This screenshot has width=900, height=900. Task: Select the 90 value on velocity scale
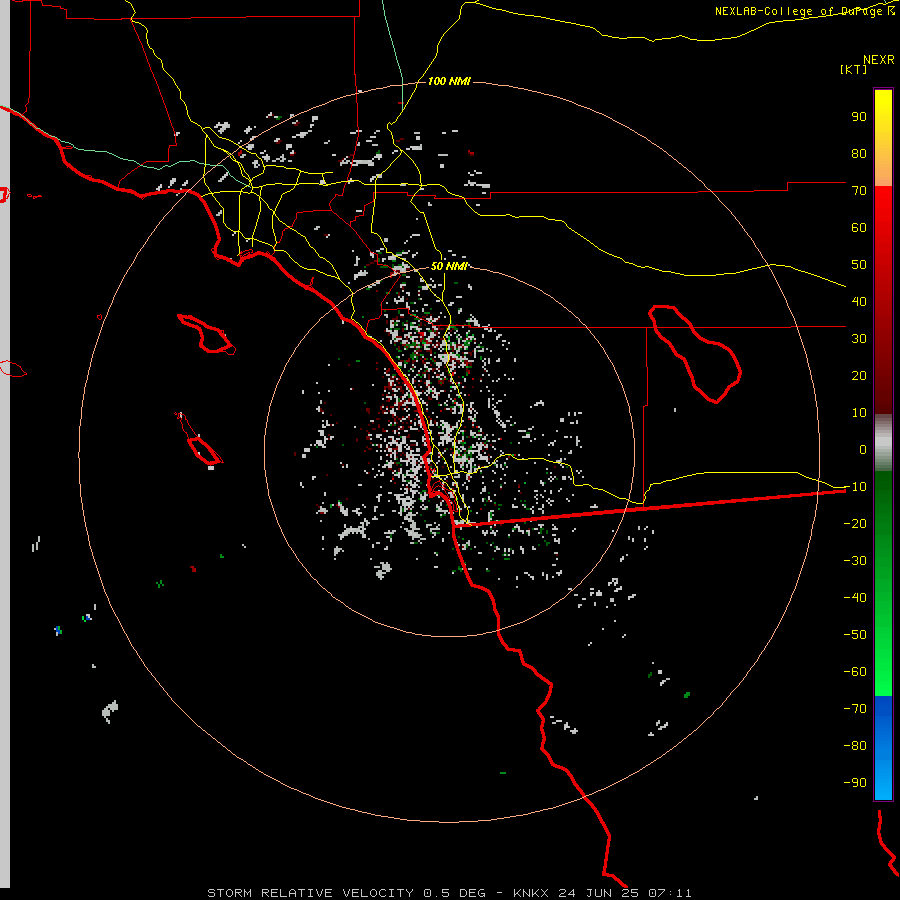pyautogui.click(x=859, y=117)
